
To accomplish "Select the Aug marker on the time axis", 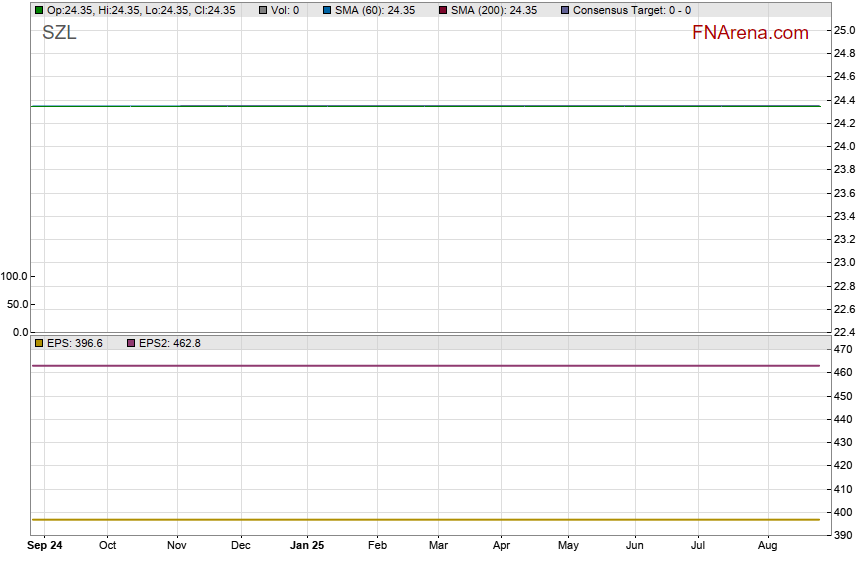I will tap(767, 546).
